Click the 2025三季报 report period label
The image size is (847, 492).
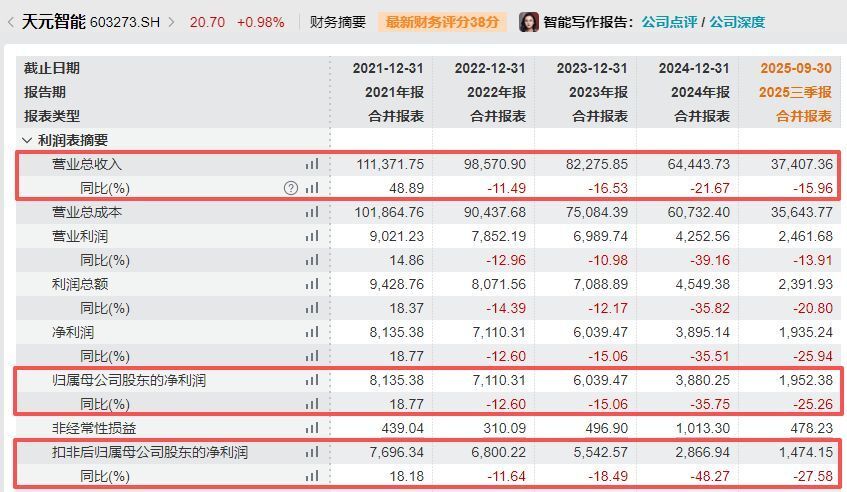pos(795,92)
